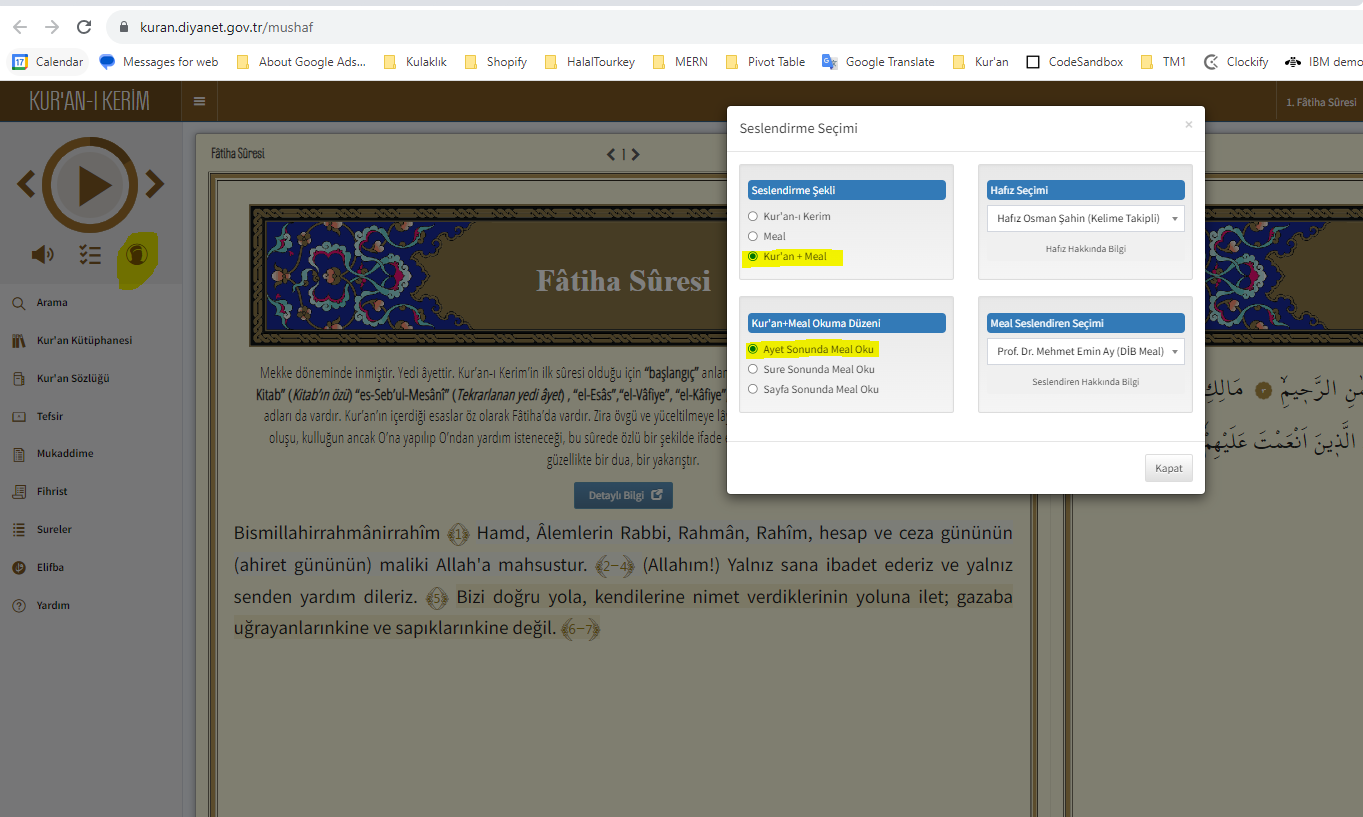Go to next verse with right arrow beside play
This screenshot has width=1363, height=817.
[x=155, y=184]
